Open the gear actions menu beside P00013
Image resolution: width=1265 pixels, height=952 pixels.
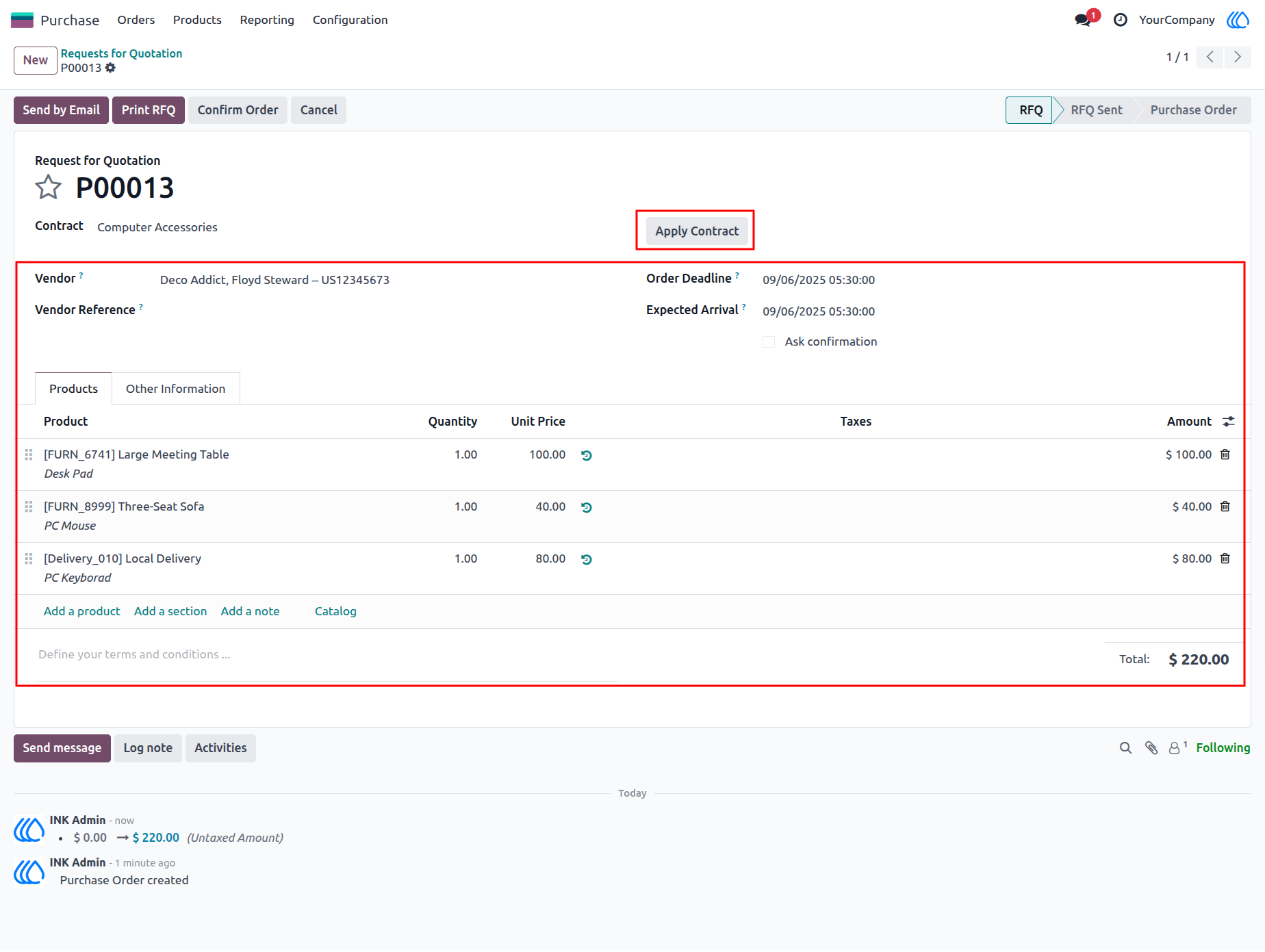point(110,68)
